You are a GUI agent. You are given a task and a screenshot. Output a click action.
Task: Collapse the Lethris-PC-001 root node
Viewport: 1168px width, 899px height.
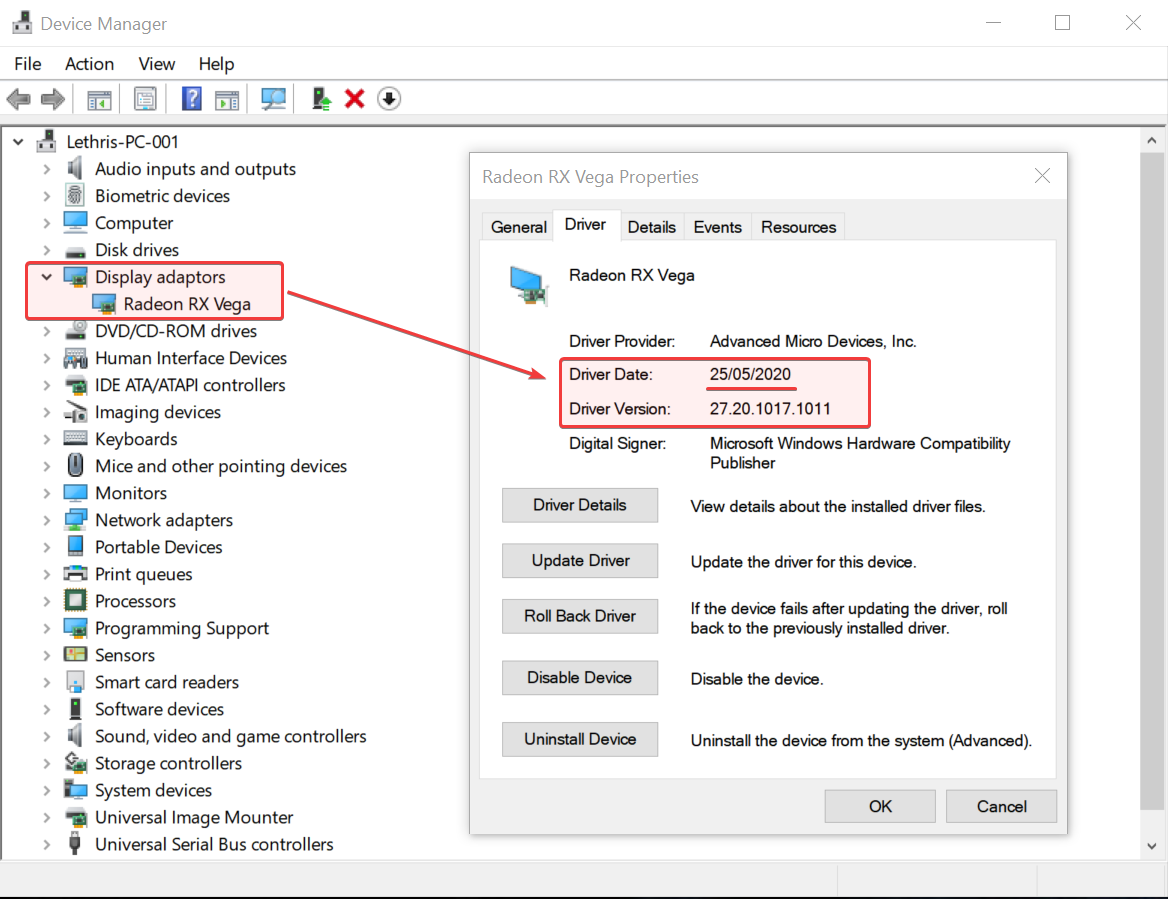(x=19, y=142)
